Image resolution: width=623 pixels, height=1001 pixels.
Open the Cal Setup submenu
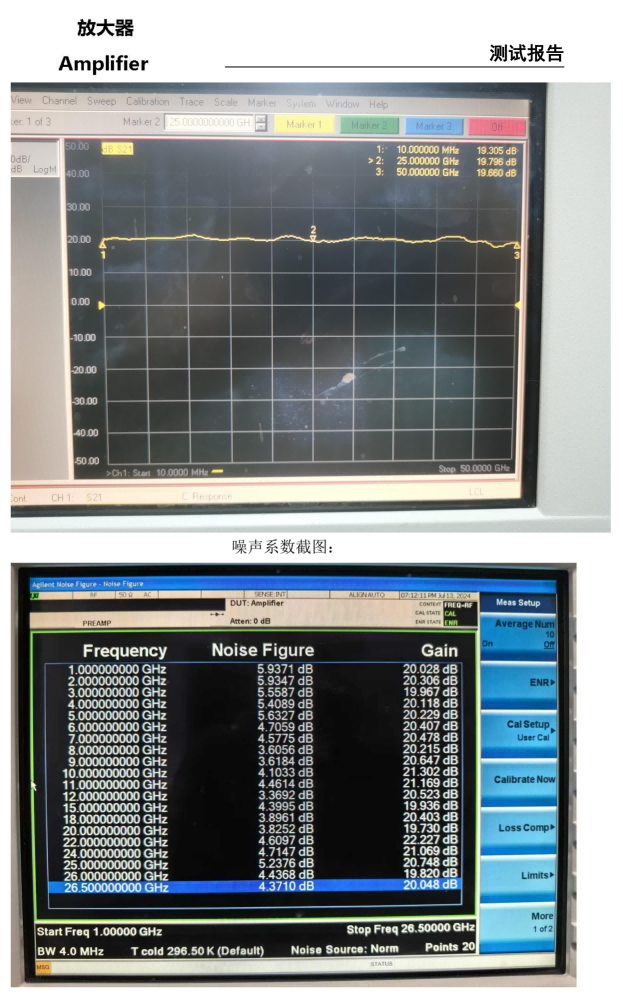pos(518,730)
